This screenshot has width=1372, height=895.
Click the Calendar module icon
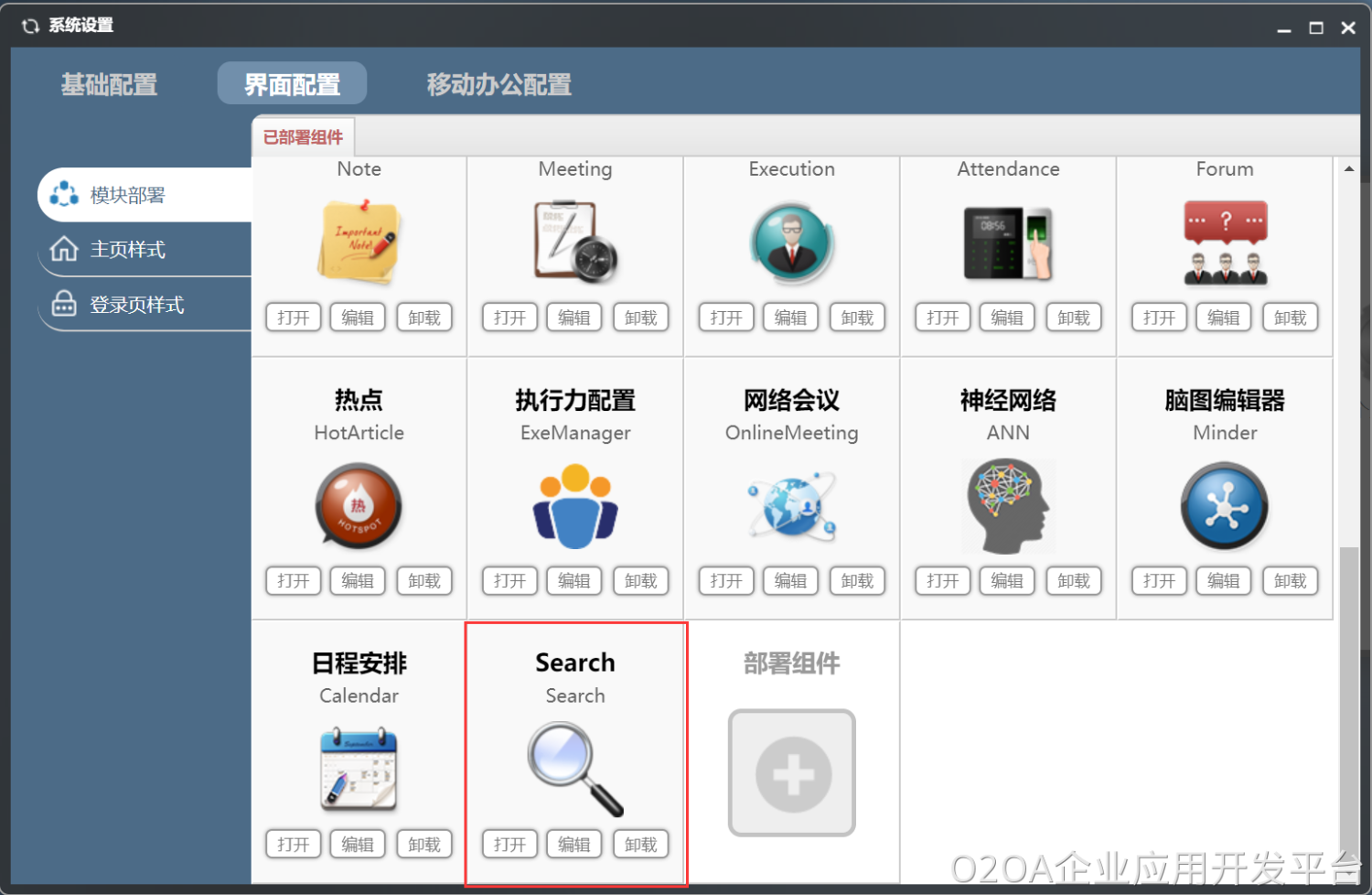click(x=359, y=769)
